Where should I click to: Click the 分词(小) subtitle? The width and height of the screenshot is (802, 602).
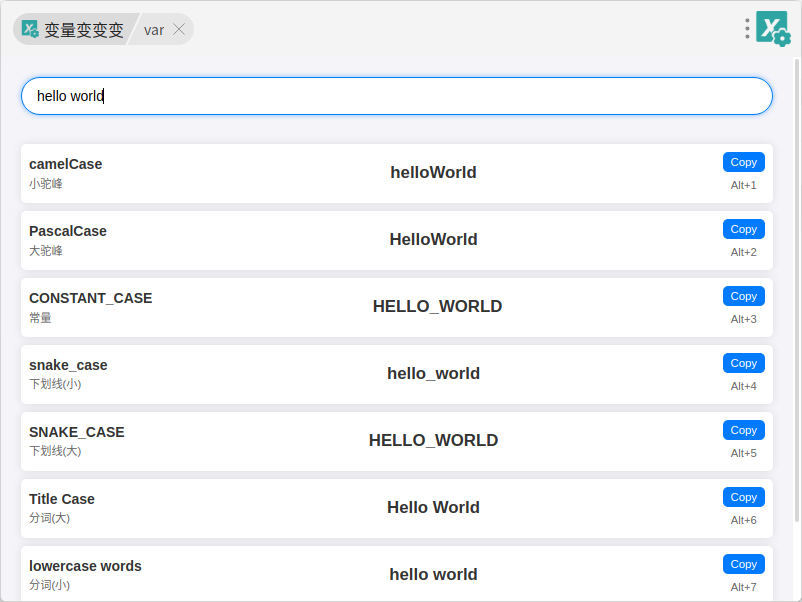tap(50, 585)
